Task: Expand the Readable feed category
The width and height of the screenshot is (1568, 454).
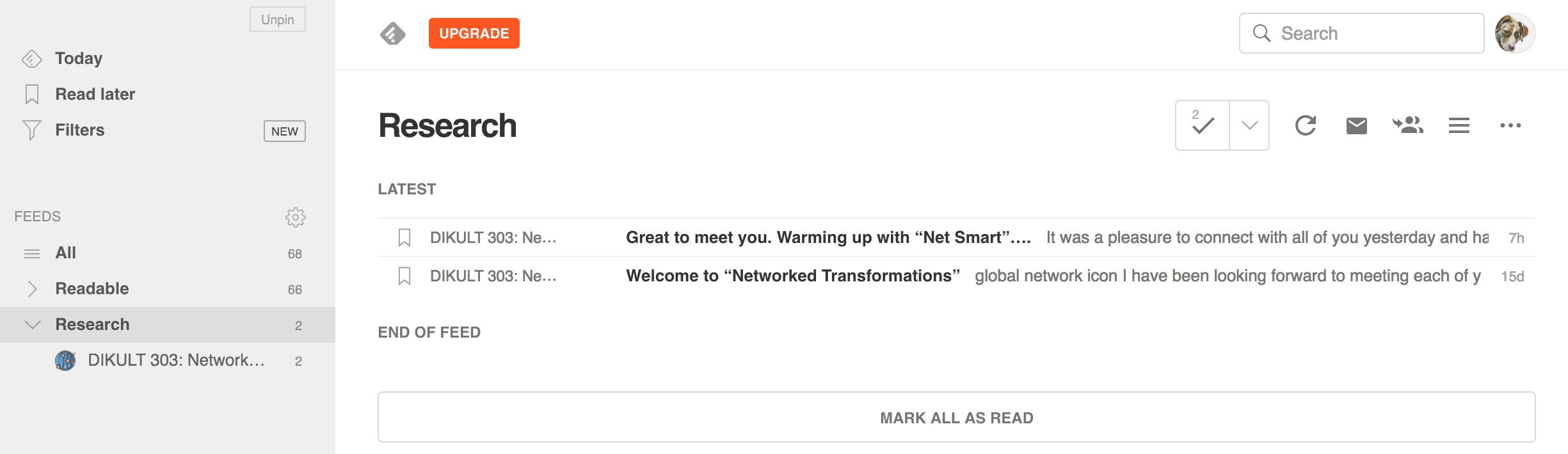Action: [33, 289]
